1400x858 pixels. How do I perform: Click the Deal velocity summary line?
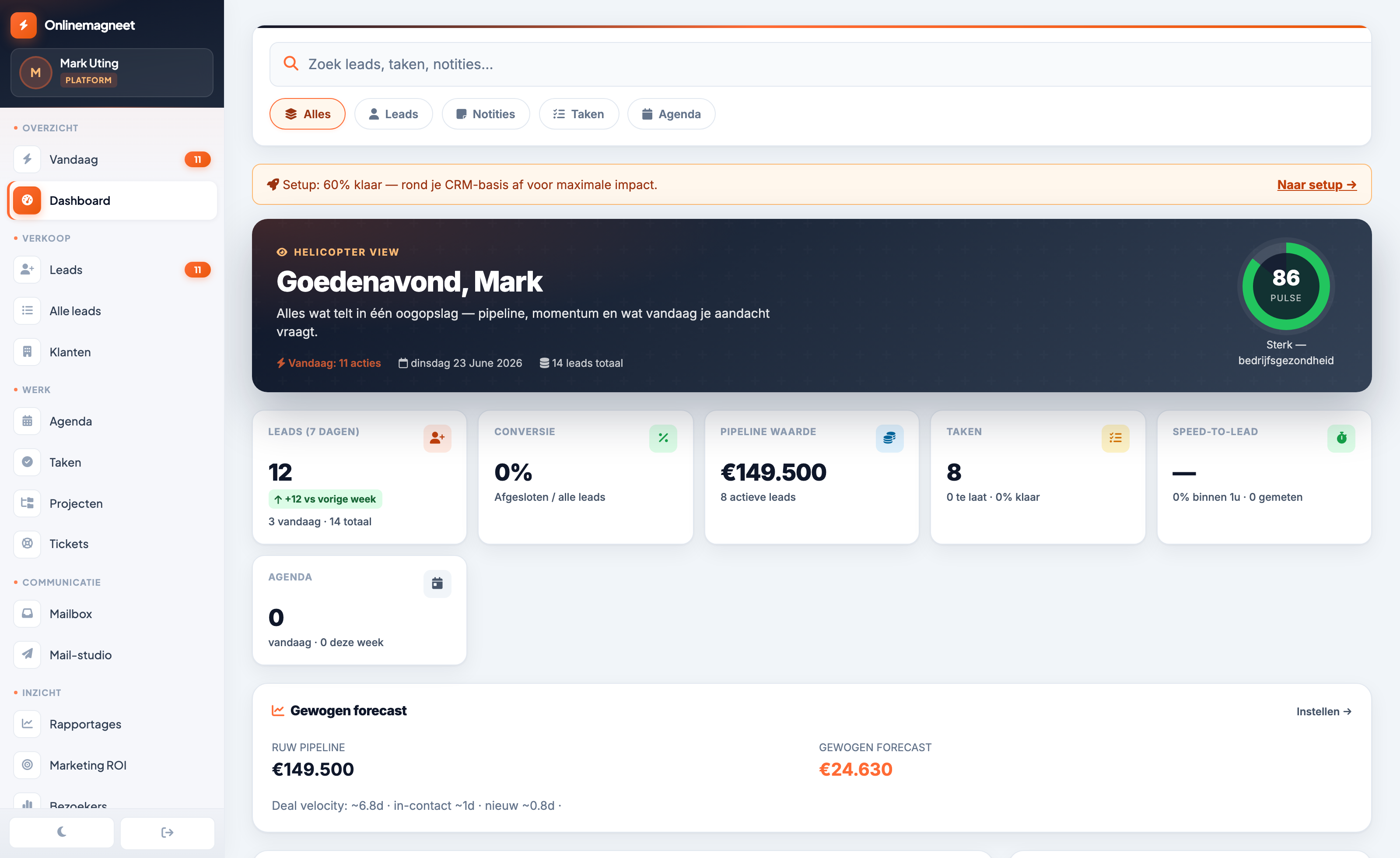click(416, 806)
